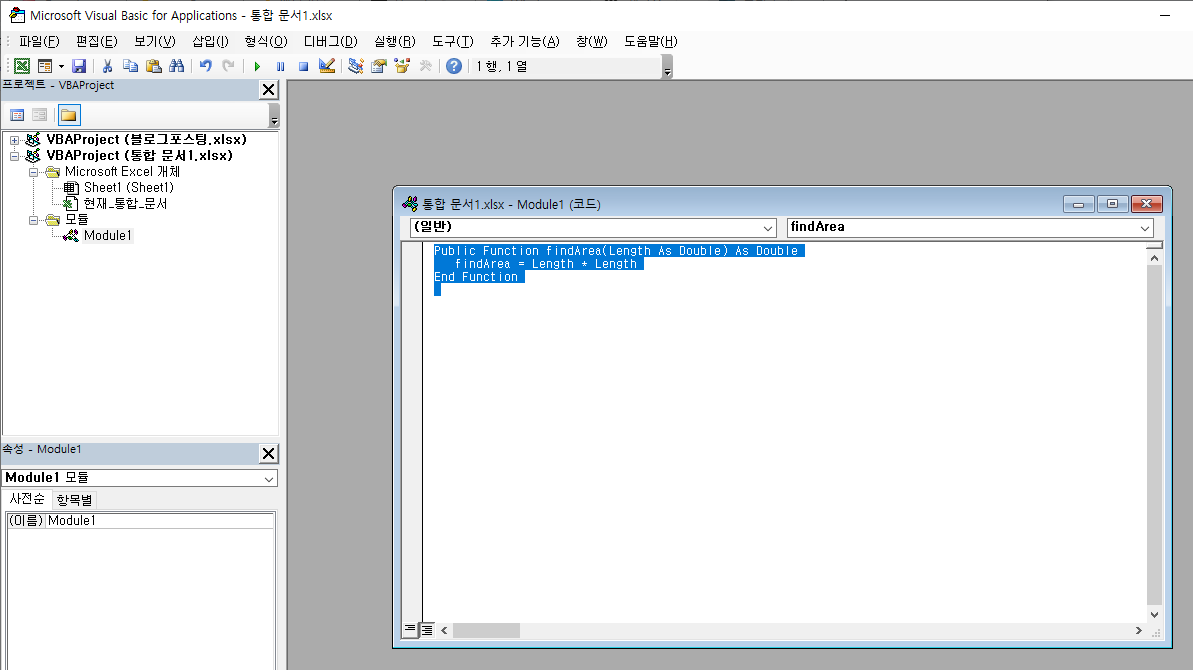Screen dimensions: 1193x670
Task: Open Help with the blue question mark icon
Action: click(x=453, y=66)
